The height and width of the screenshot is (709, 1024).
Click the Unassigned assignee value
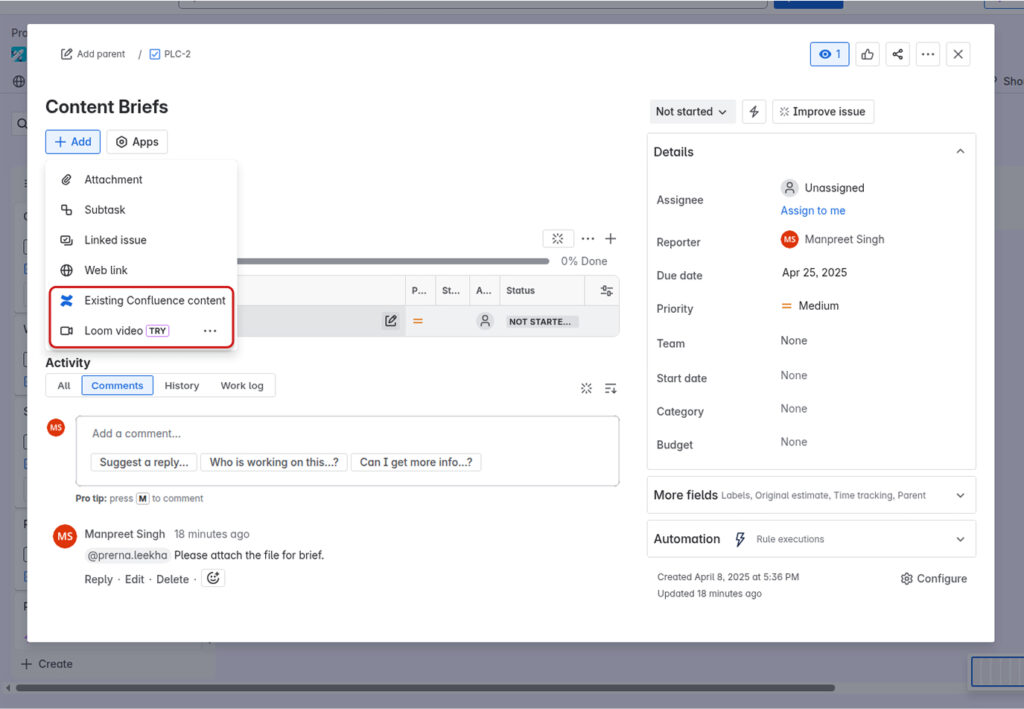(x=823, y=188)
